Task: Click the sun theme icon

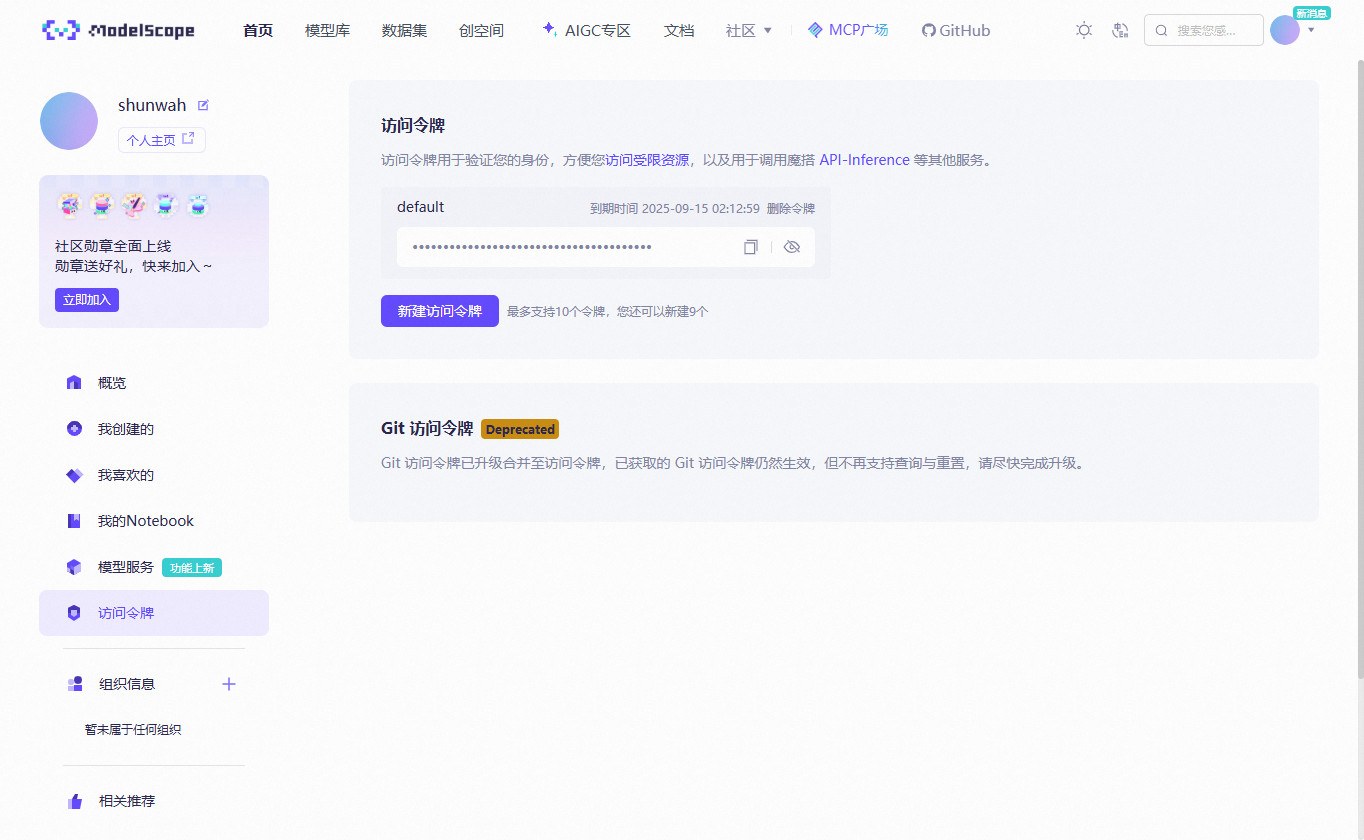Action: pos(1084,30)
